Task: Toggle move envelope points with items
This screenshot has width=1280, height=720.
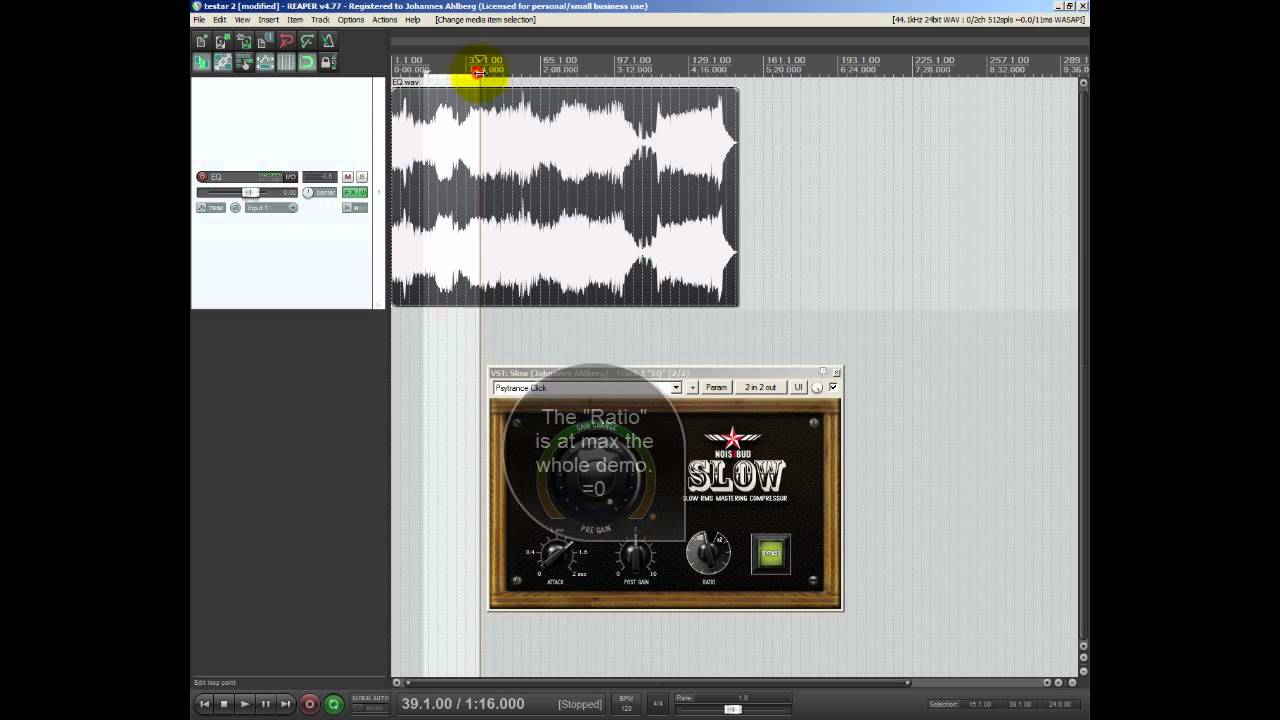Action: (x=265, y=62)
